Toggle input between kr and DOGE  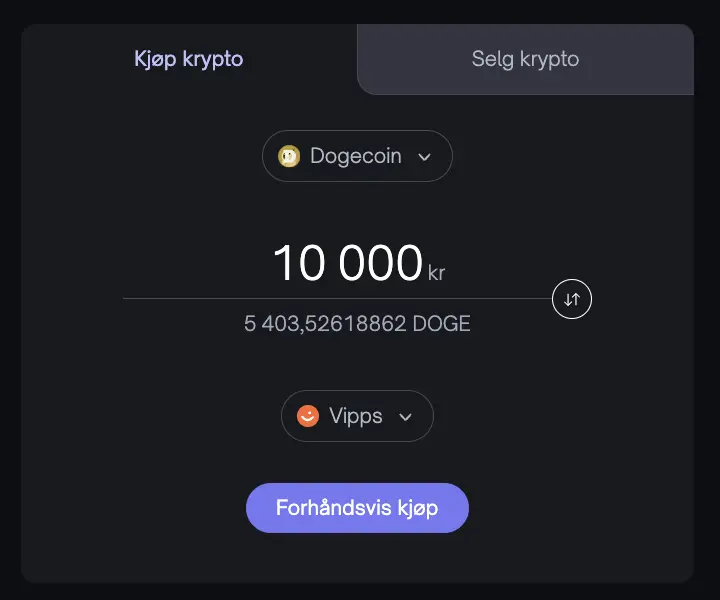click(572, 299)
